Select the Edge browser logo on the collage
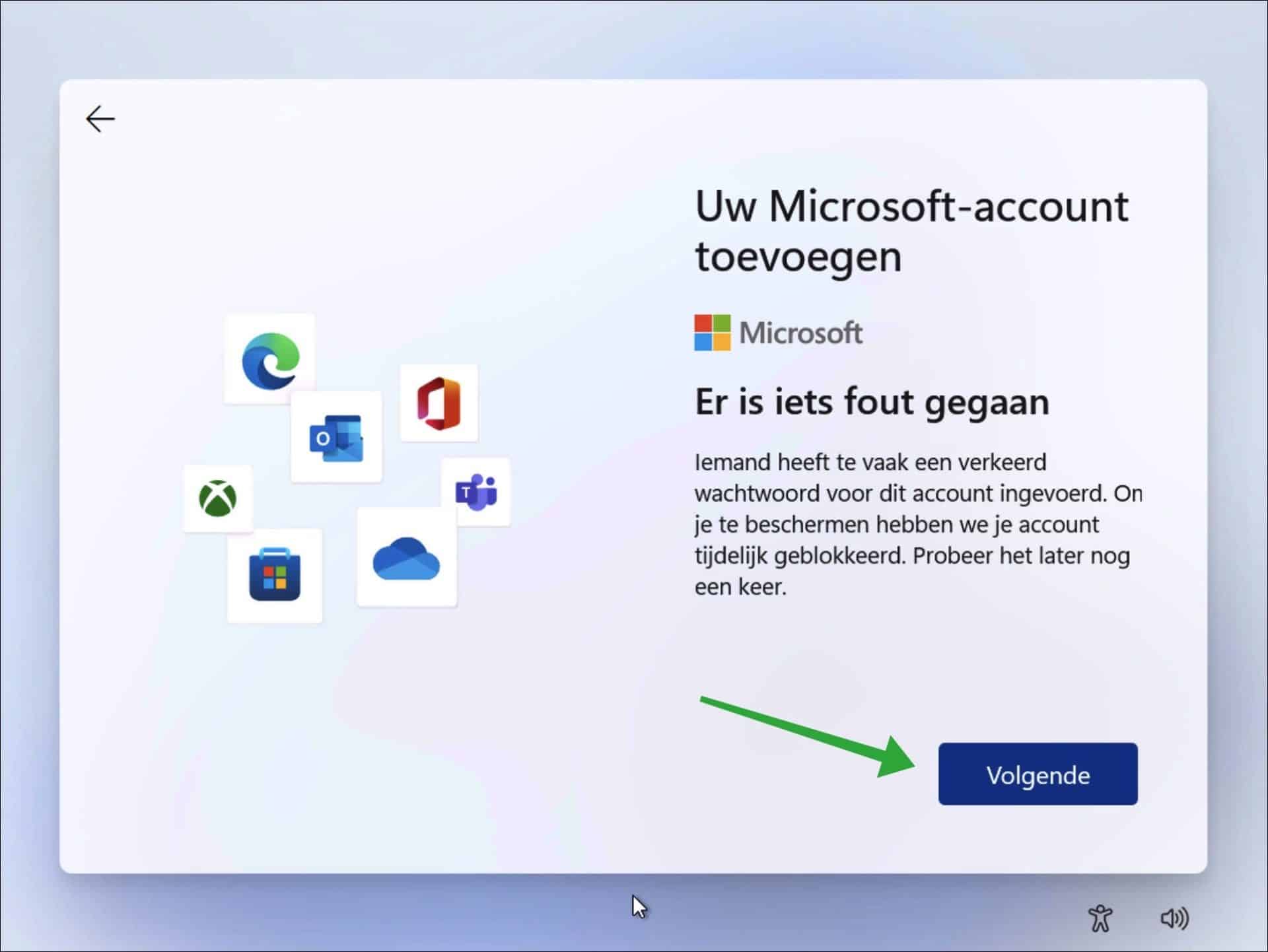 269,358
